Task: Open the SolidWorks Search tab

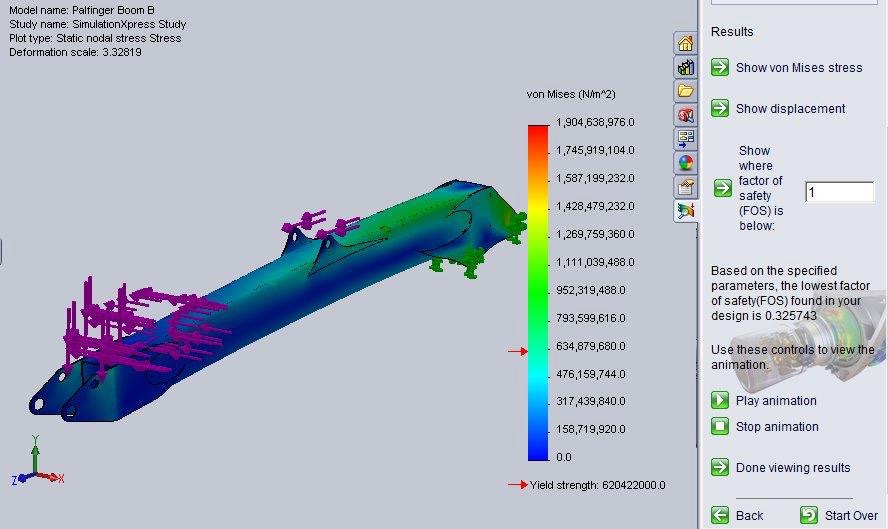Action: point(685,115)
